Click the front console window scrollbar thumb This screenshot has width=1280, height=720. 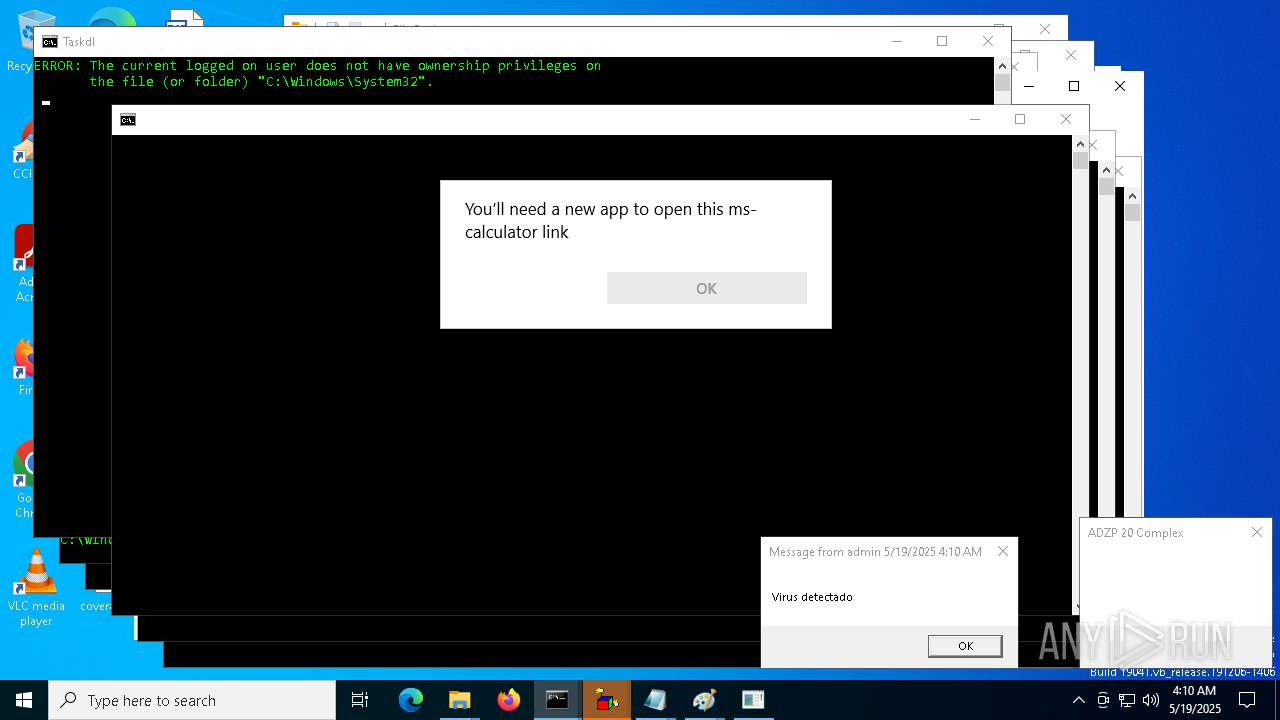pos(1080,160)
